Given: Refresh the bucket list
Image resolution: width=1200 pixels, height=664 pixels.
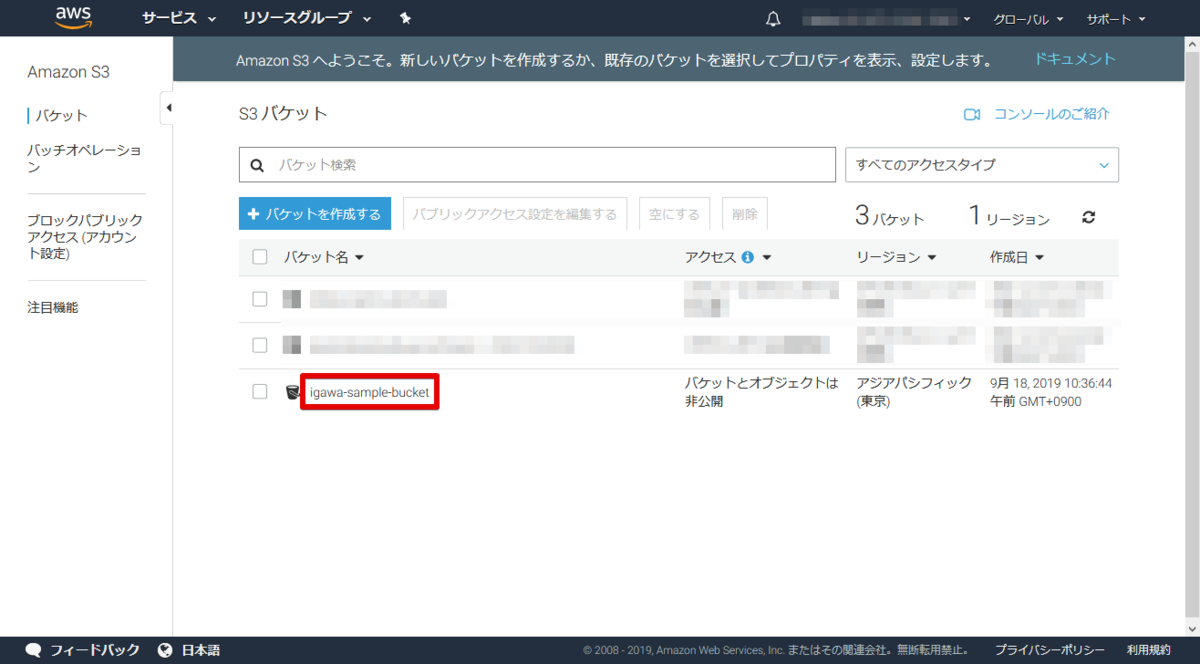Looking at the screenshot, I should click(1089, 217).
